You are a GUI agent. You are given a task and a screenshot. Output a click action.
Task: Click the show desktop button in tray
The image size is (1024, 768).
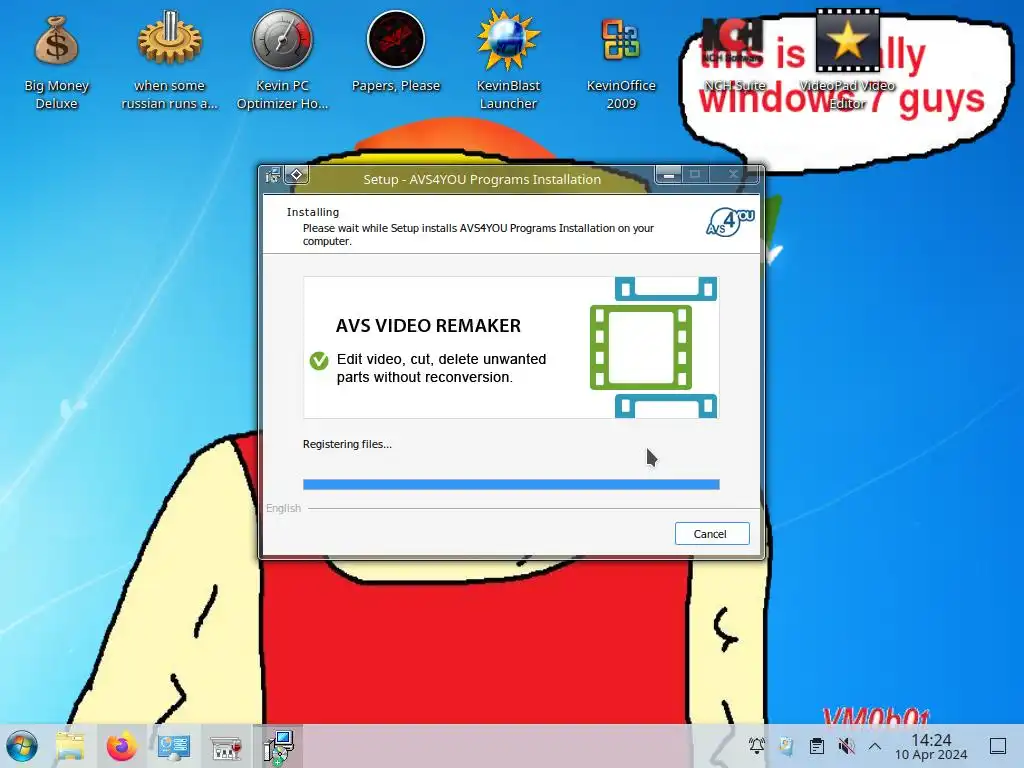tap(998, 746)
